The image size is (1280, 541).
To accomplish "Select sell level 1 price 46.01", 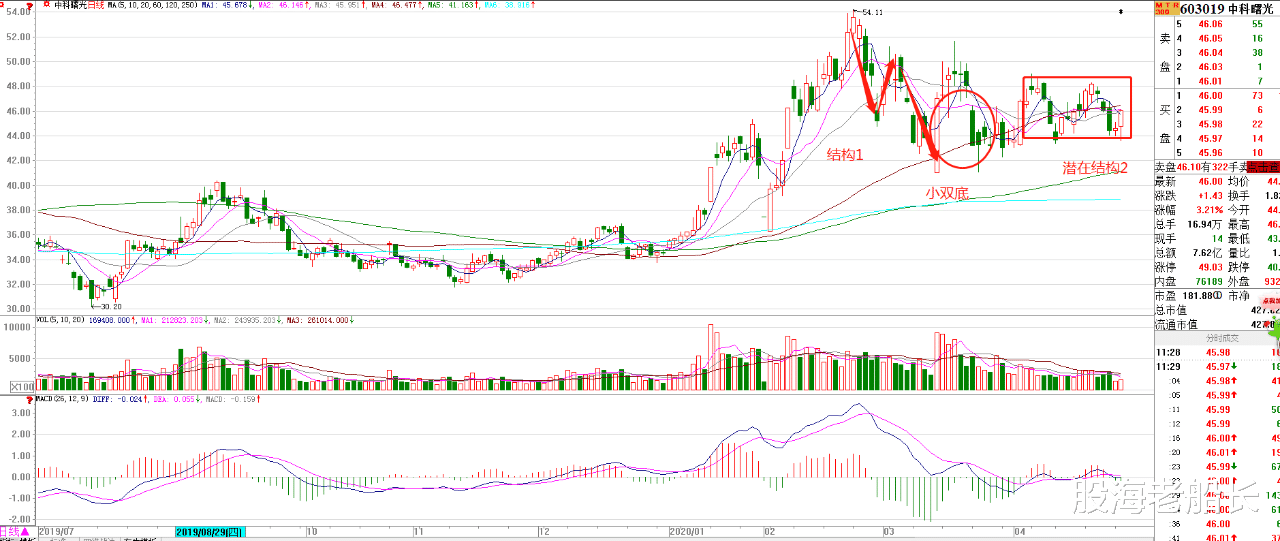I will point(1211,79).
